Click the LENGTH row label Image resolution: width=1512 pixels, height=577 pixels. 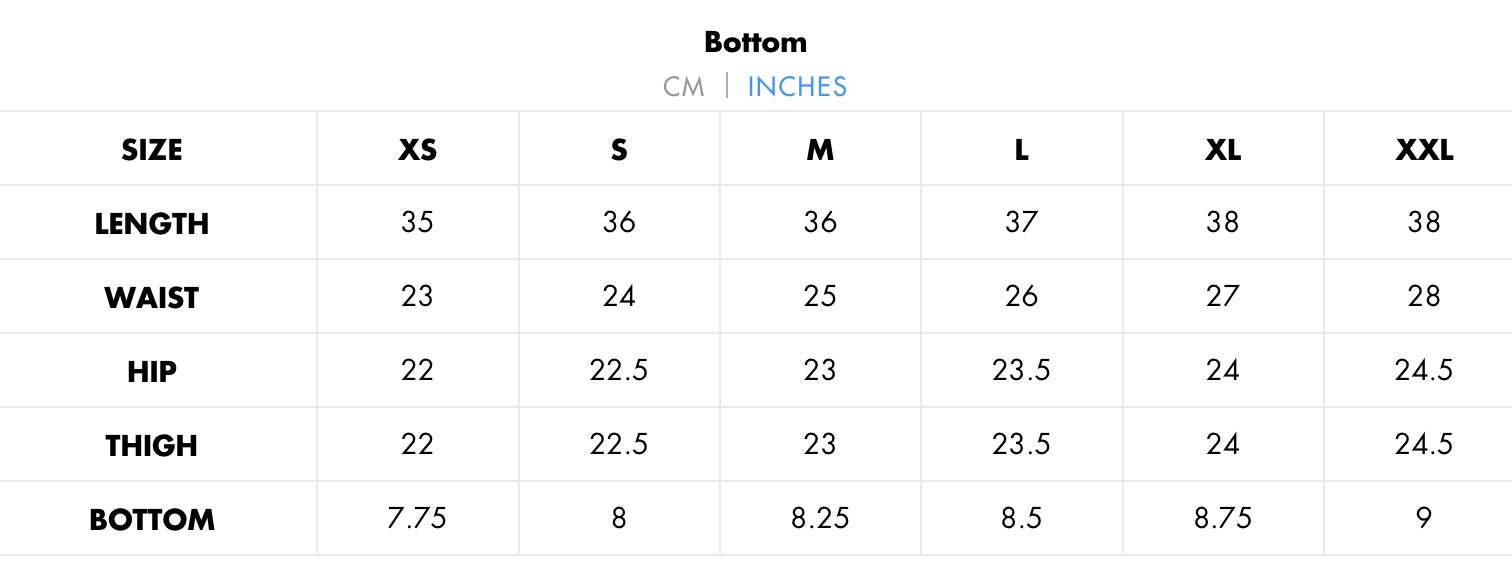click(x=152, y=224)
